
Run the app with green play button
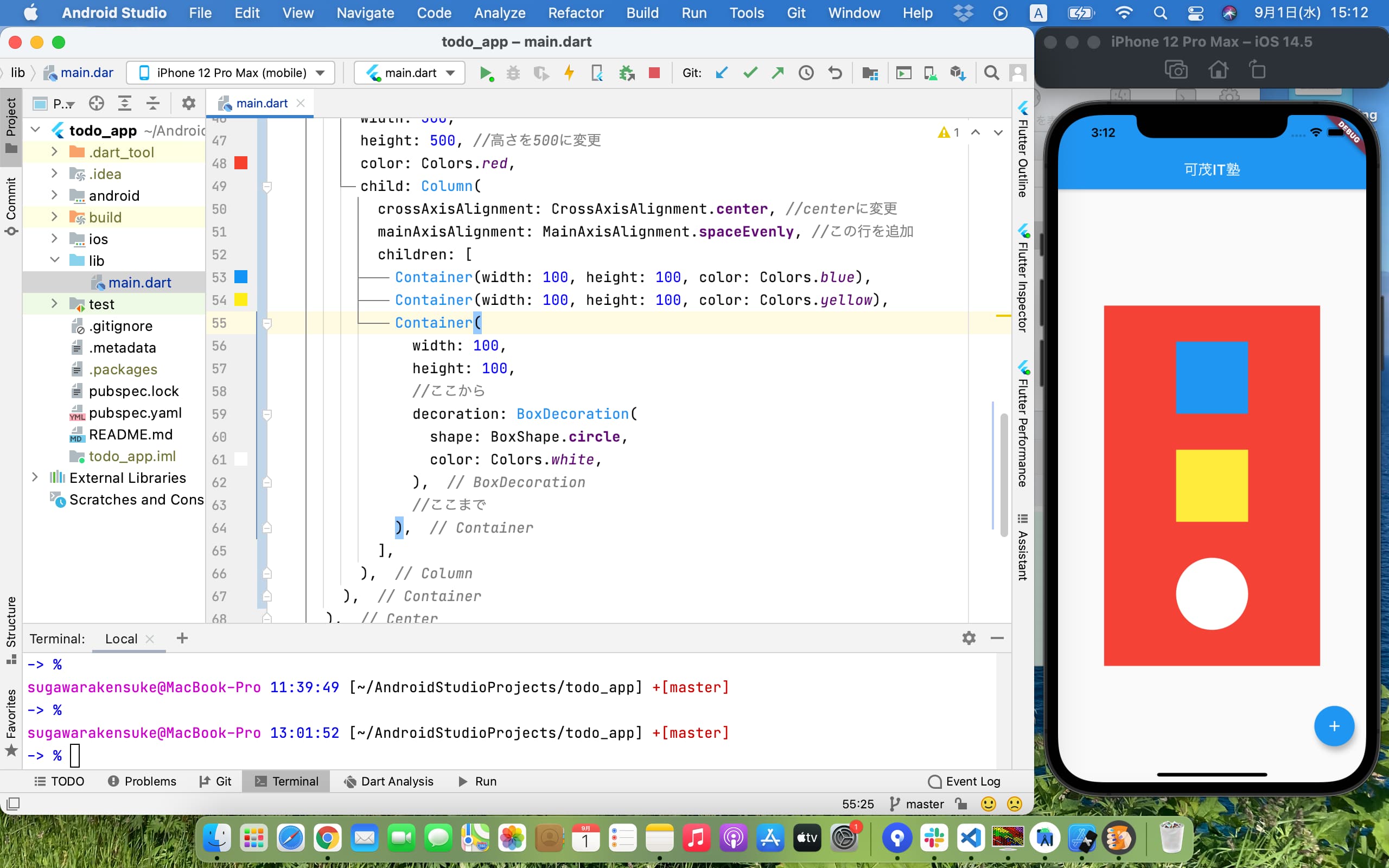[486, 73]
